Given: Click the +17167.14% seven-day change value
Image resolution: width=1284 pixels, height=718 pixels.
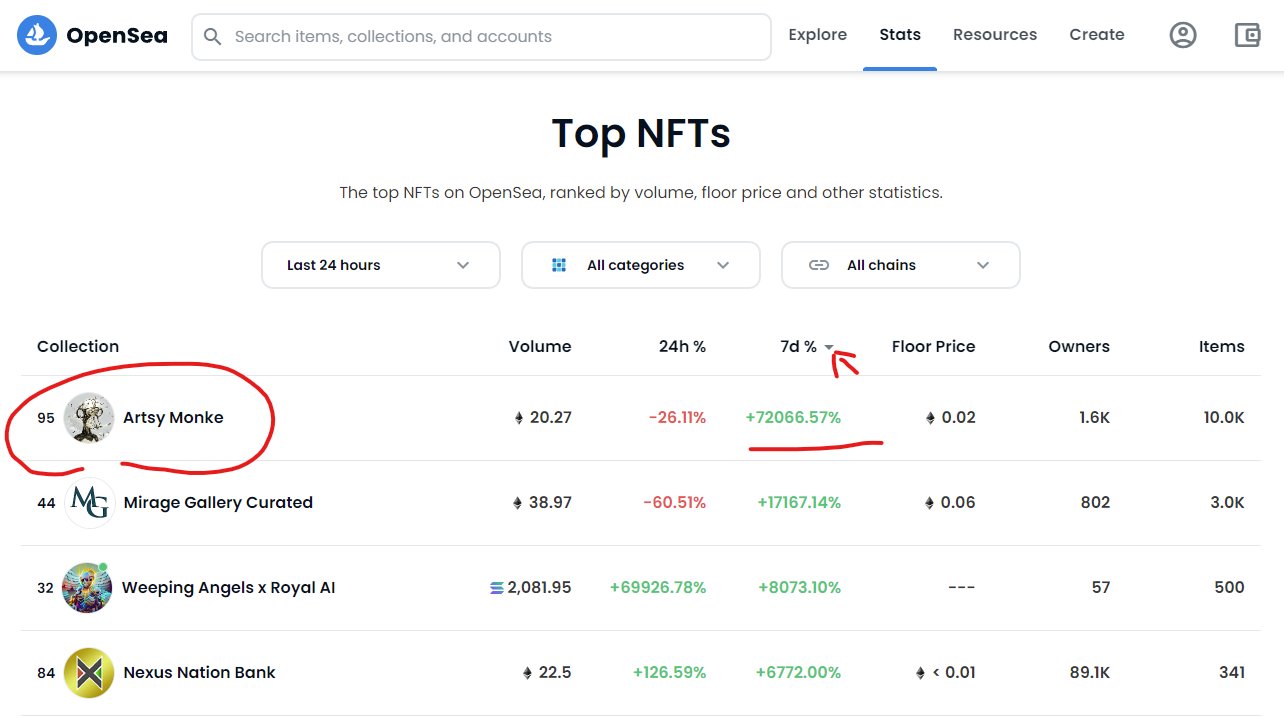Looking at the screenshot, I should [799, 503].
